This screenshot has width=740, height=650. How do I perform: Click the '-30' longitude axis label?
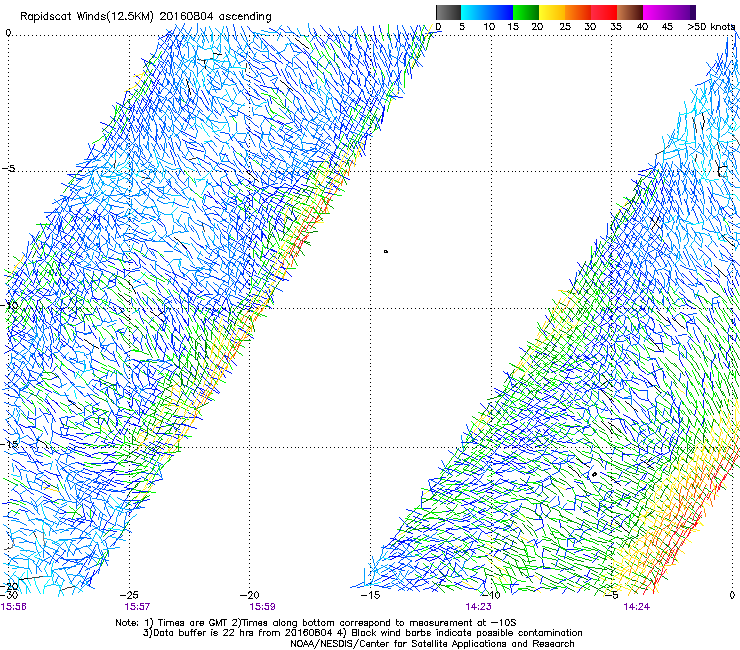(x=8, y=595)
